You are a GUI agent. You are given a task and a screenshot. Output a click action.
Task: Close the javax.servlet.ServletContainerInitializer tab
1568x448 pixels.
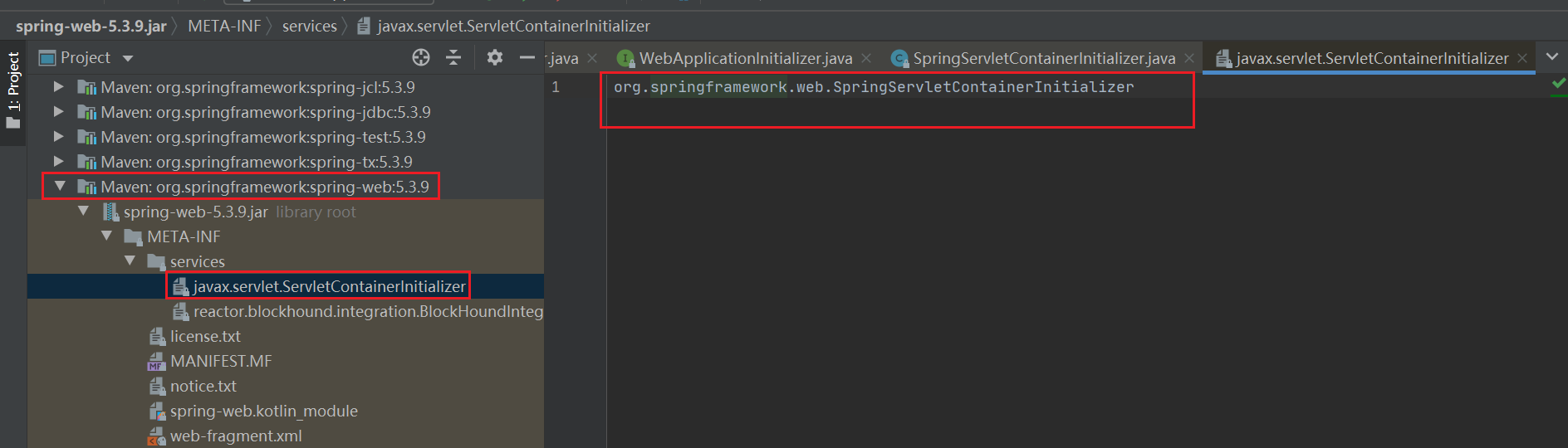click(x=1522, y=58)
